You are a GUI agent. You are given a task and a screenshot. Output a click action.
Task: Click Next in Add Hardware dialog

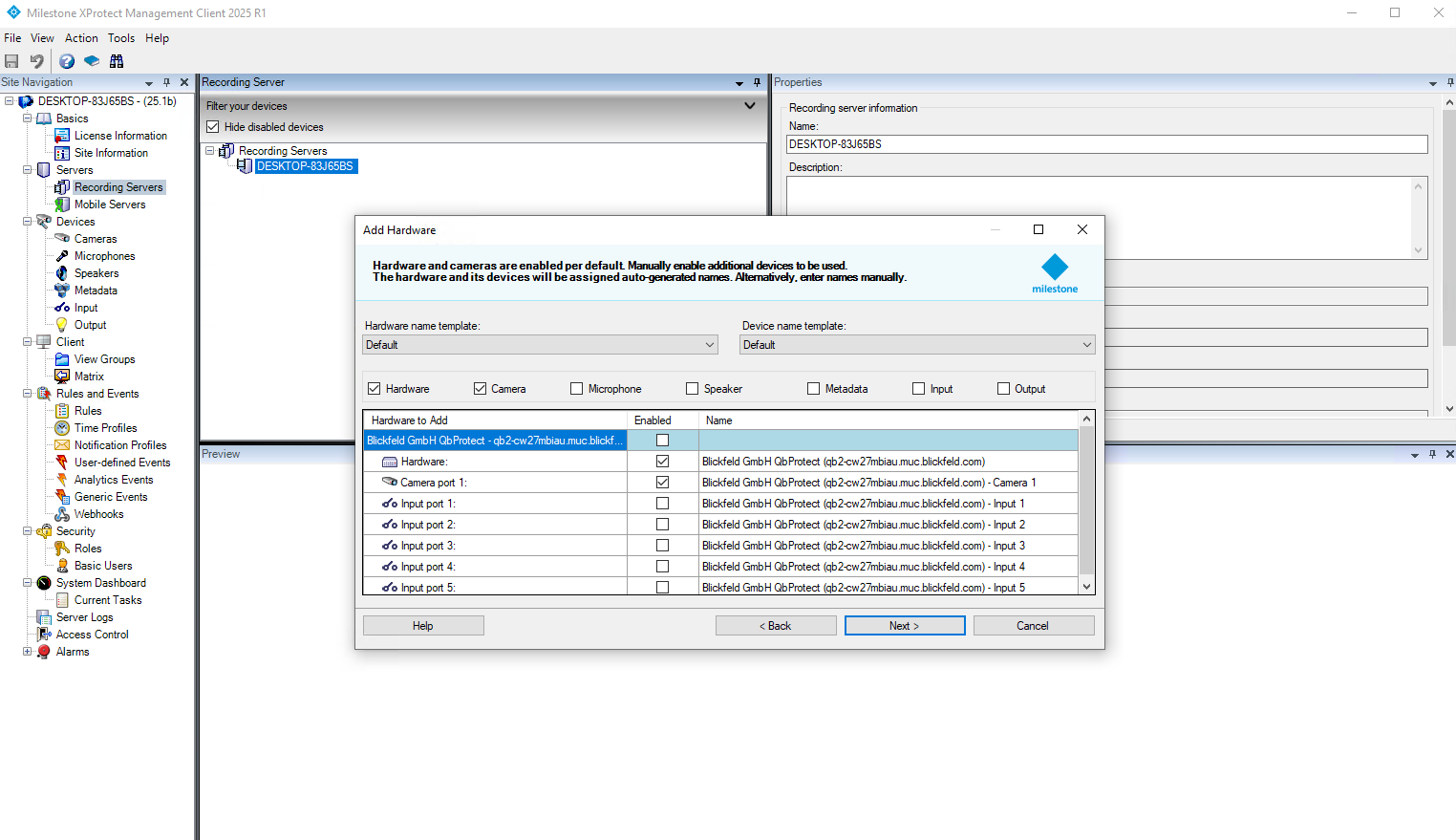(904, 626)
